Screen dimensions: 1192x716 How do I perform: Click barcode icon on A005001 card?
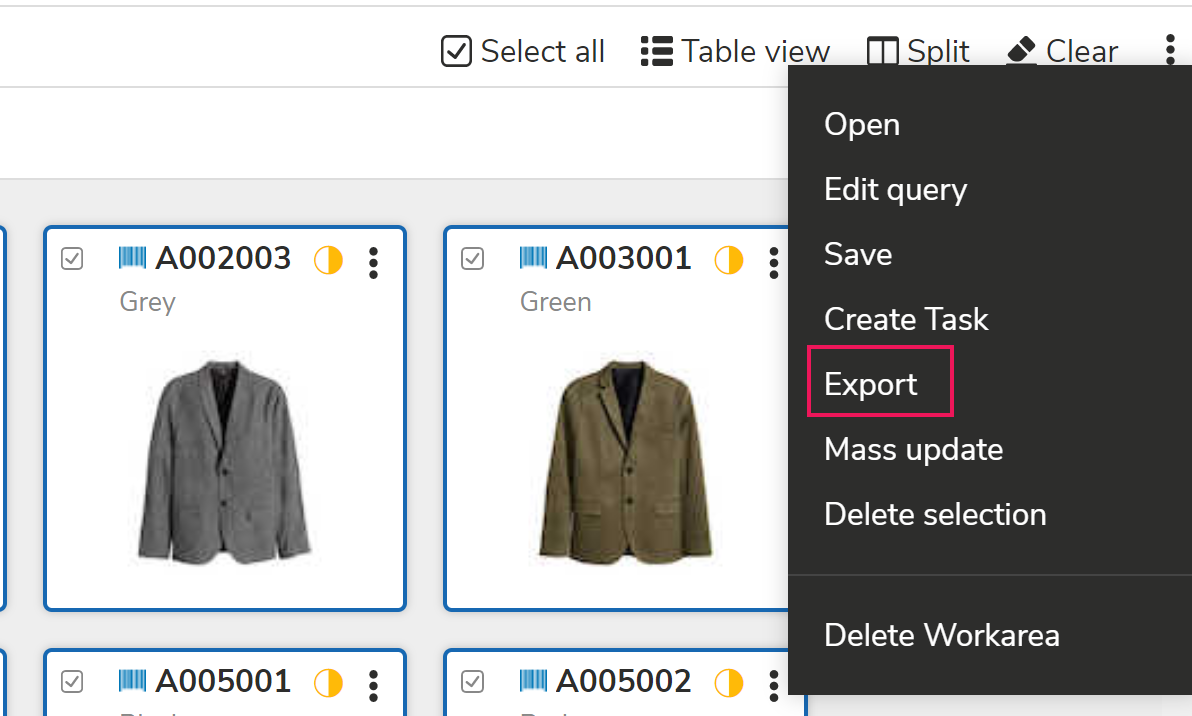pyautogui.click(x=132, y=680)
